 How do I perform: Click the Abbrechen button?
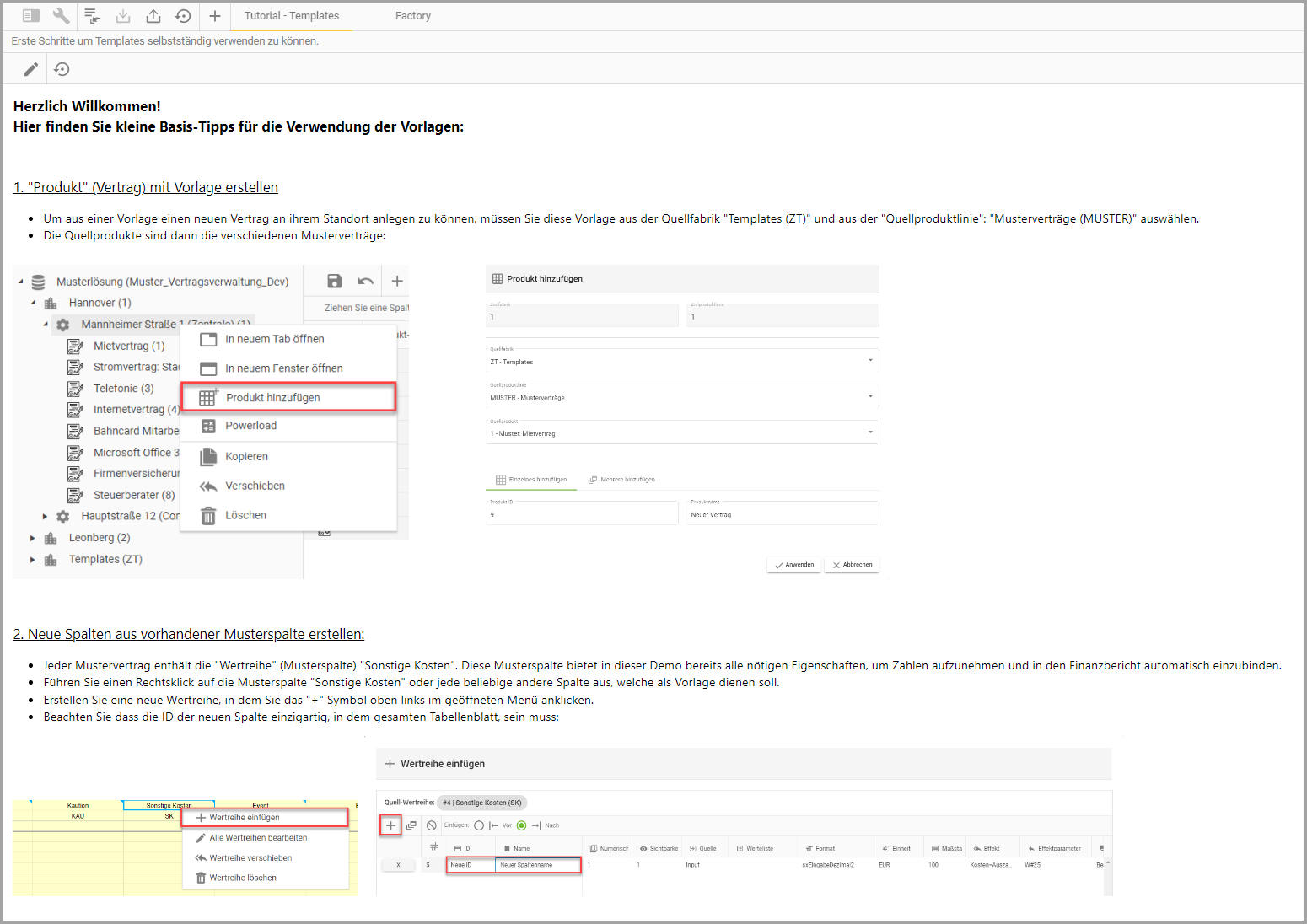[x=853, y=565]
